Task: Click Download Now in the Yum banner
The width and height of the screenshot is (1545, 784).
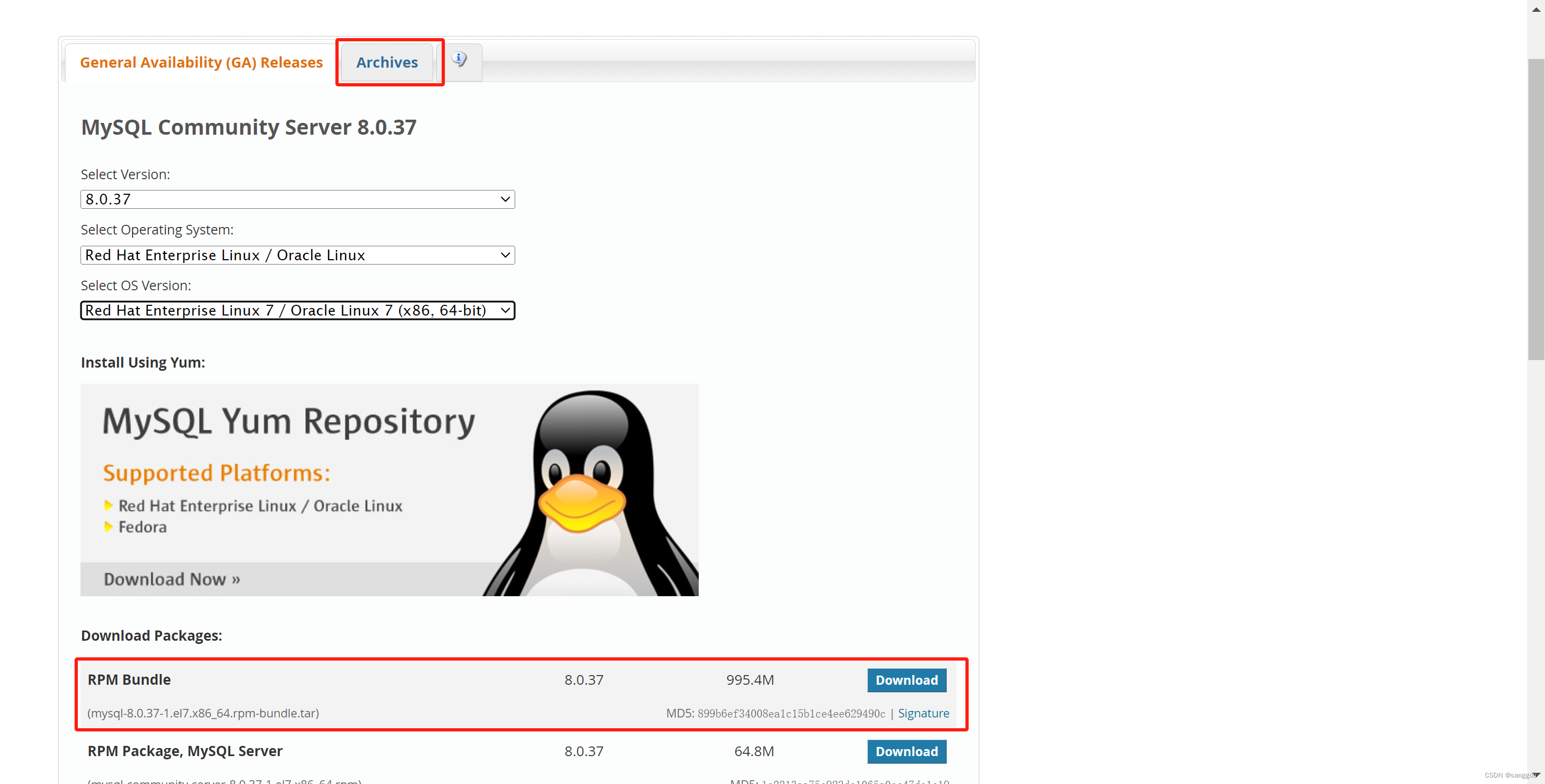Action: tap(172, 580)
